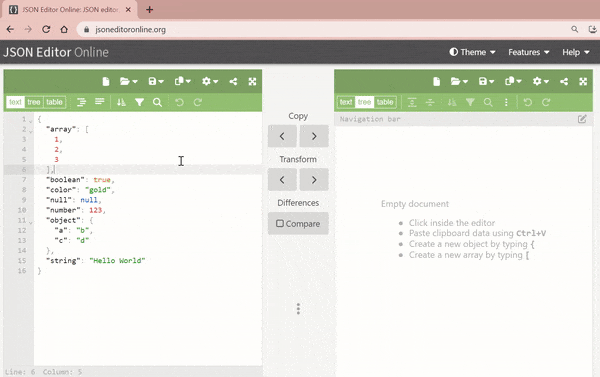The height and width of the screenshot is (377, 600).
Task: Transform from left panel into right panel
Action: tap(314, 180)
